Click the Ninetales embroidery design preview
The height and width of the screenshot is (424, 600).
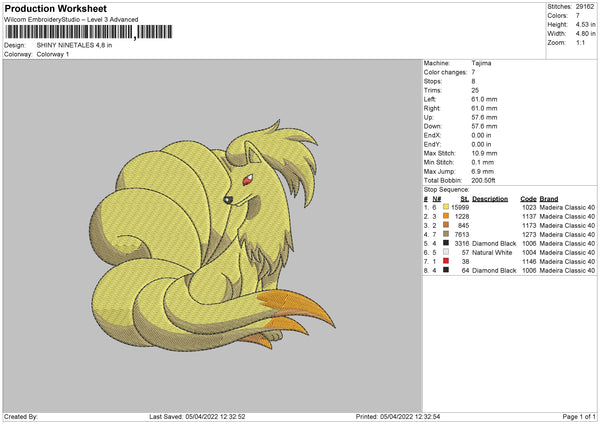click(x=212, y=235)
